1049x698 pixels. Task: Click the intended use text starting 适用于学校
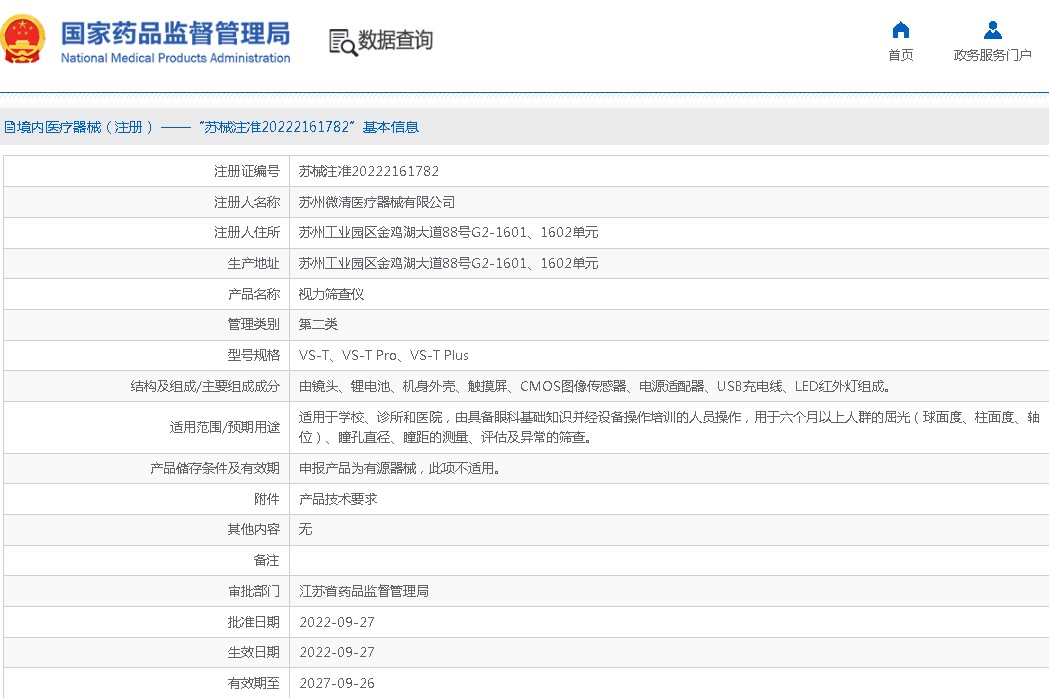tap(669, 427)
